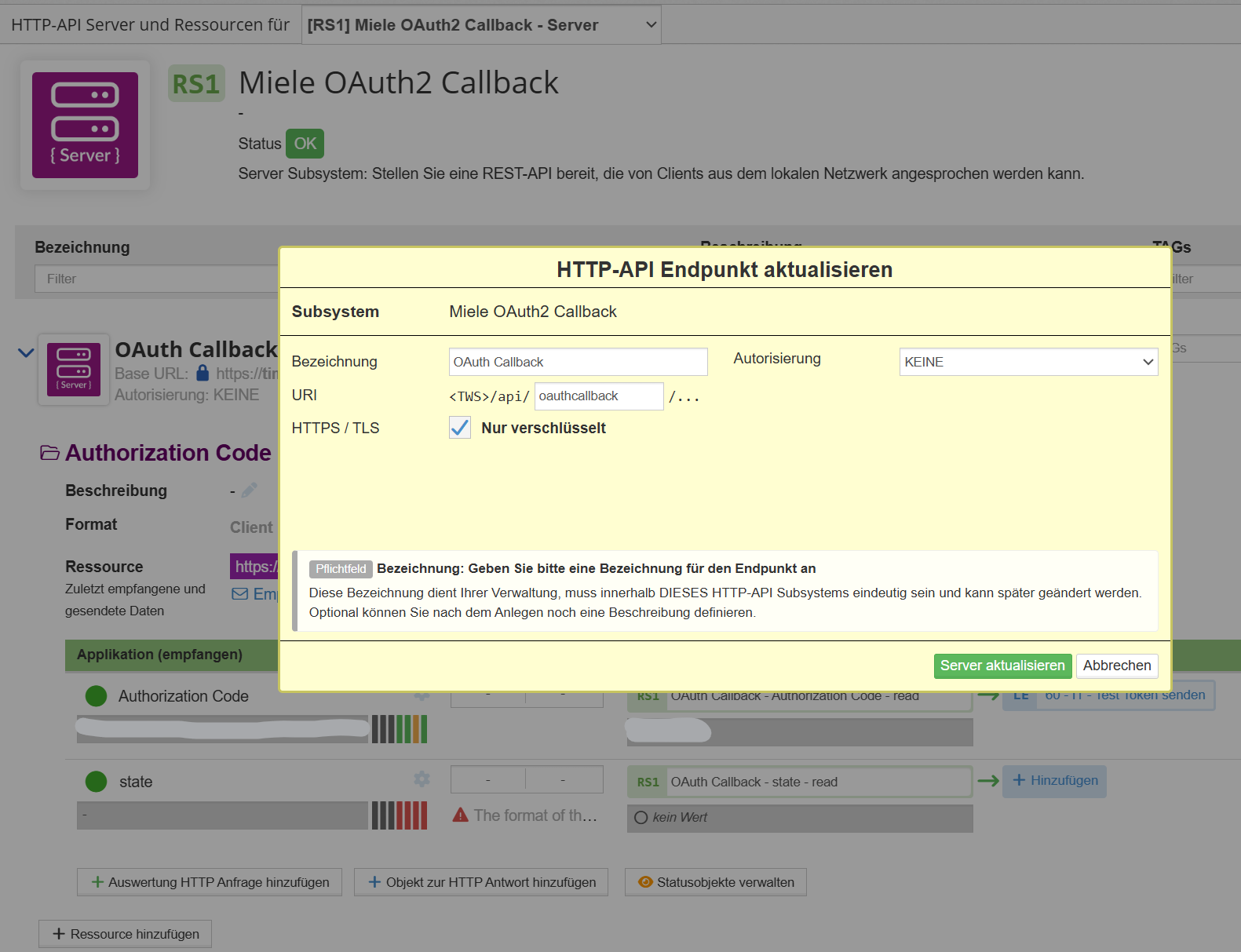Open the Autorisierung dropdown

click(x=1028, y=362)
